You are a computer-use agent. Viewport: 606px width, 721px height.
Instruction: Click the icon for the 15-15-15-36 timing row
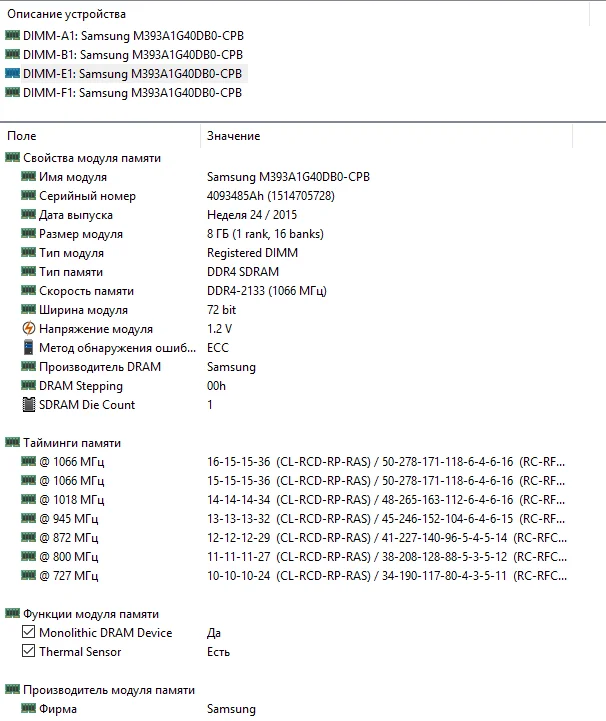point(29,480)
